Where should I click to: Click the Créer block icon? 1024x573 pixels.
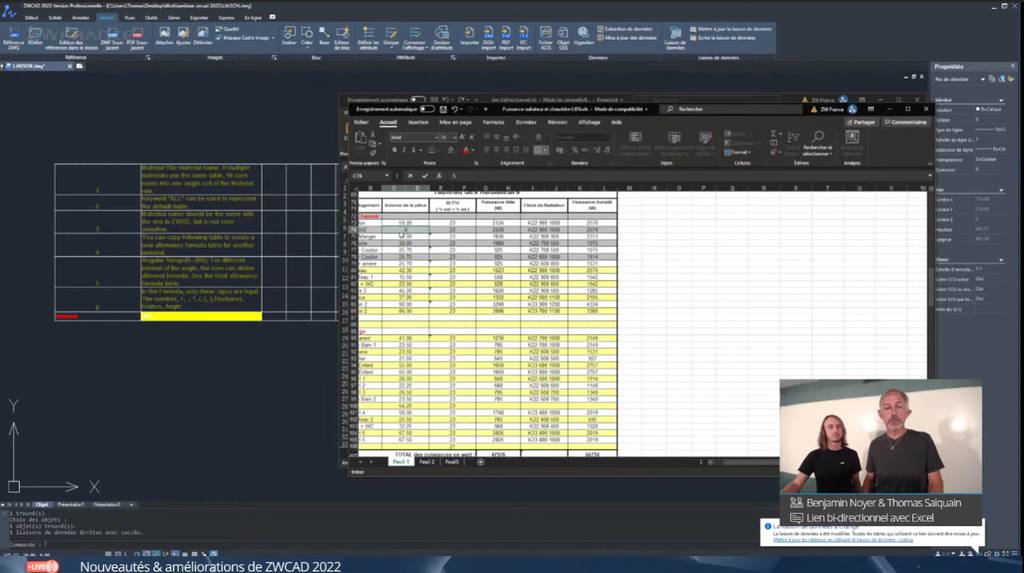point(307,36)
